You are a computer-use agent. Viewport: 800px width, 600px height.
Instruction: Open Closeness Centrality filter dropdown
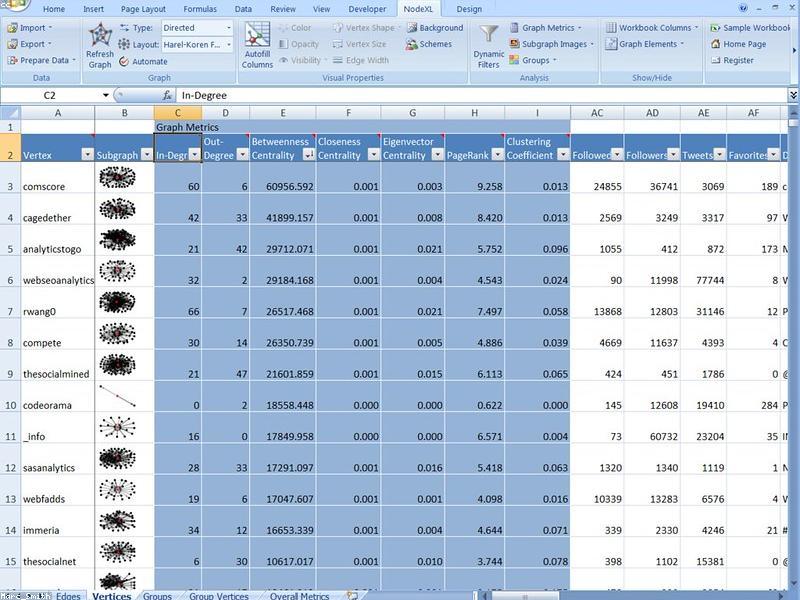click(373, 155)
